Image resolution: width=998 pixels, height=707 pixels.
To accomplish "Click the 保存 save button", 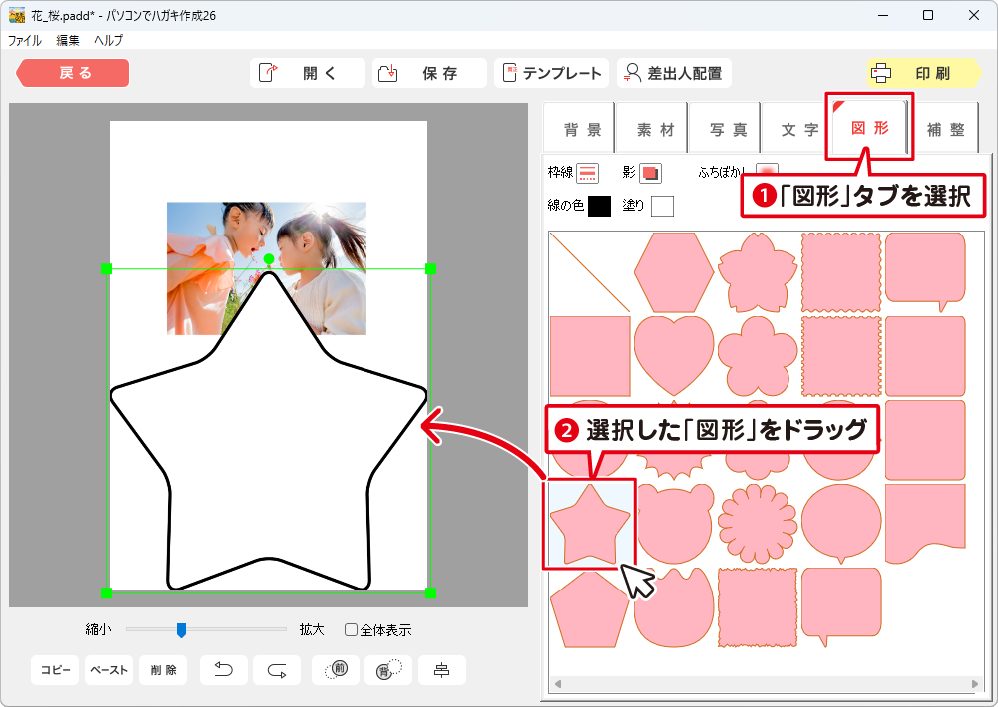I will click(429, 73).
